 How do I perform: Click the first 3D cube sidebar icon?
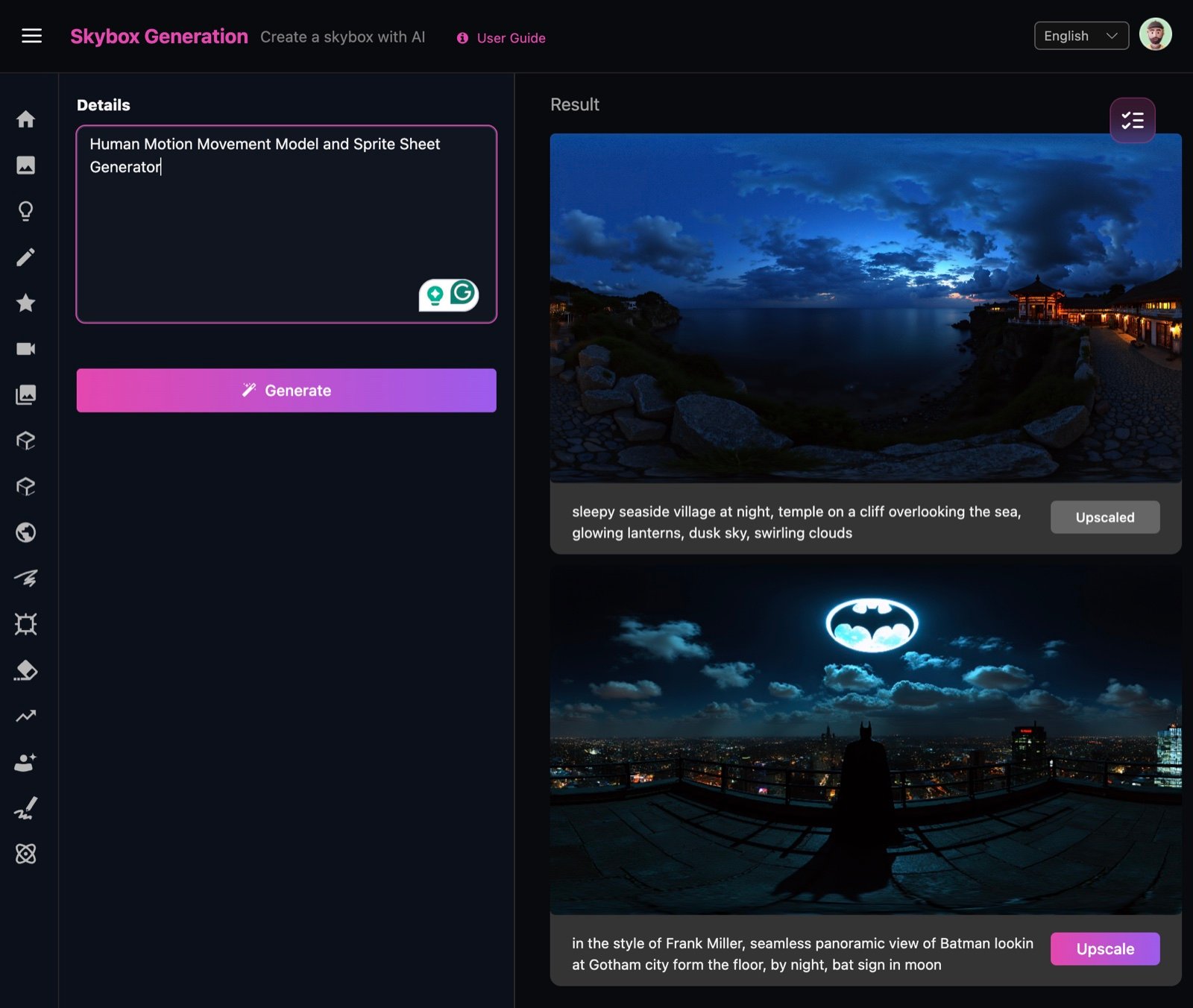26,441
